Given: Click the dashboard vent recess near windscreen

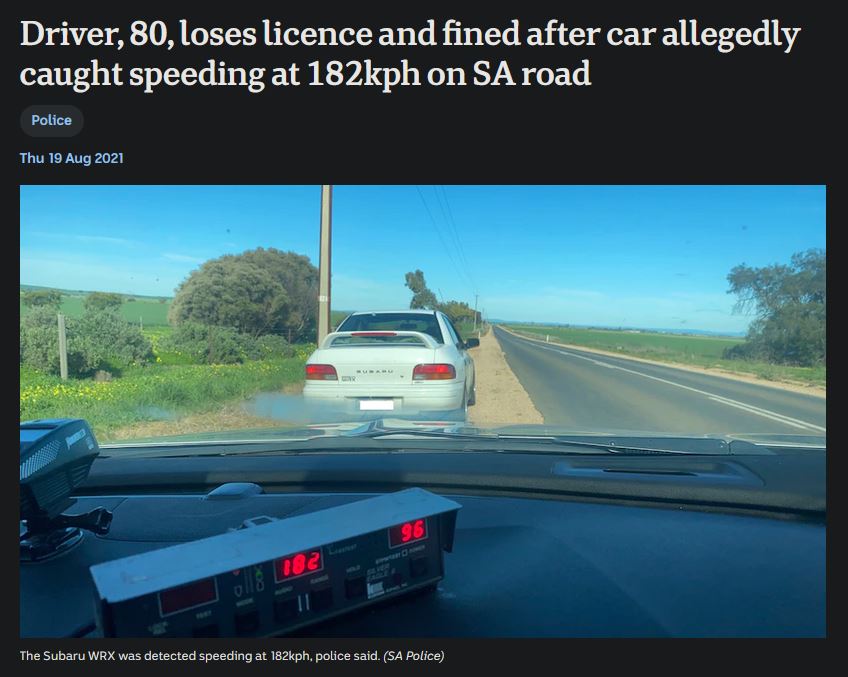Looking at the screenshot, I should 655,472.
